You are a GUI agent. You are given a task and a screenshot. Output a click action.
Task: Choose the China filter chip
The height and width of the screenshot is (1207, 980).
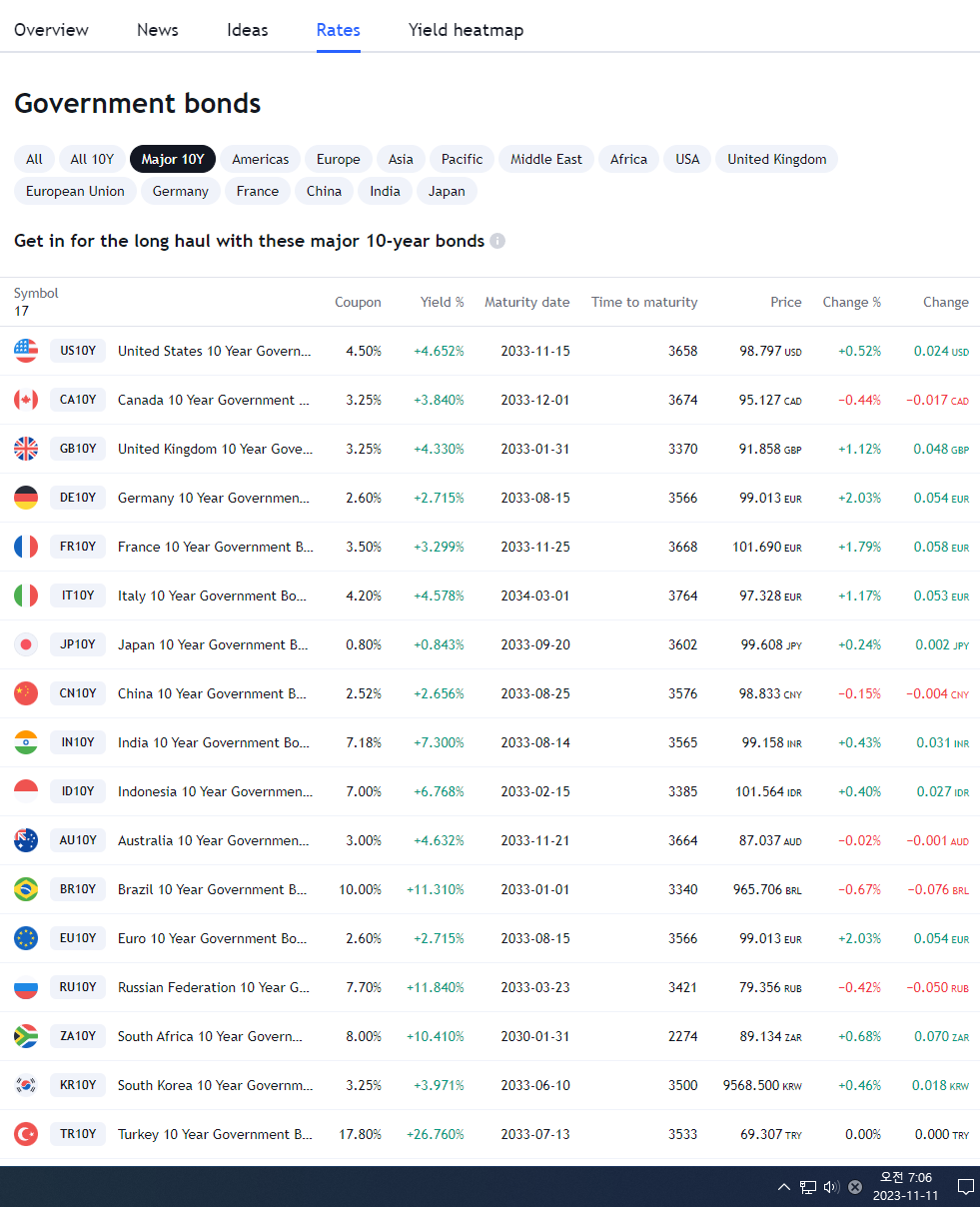click(x=325, y=191)
